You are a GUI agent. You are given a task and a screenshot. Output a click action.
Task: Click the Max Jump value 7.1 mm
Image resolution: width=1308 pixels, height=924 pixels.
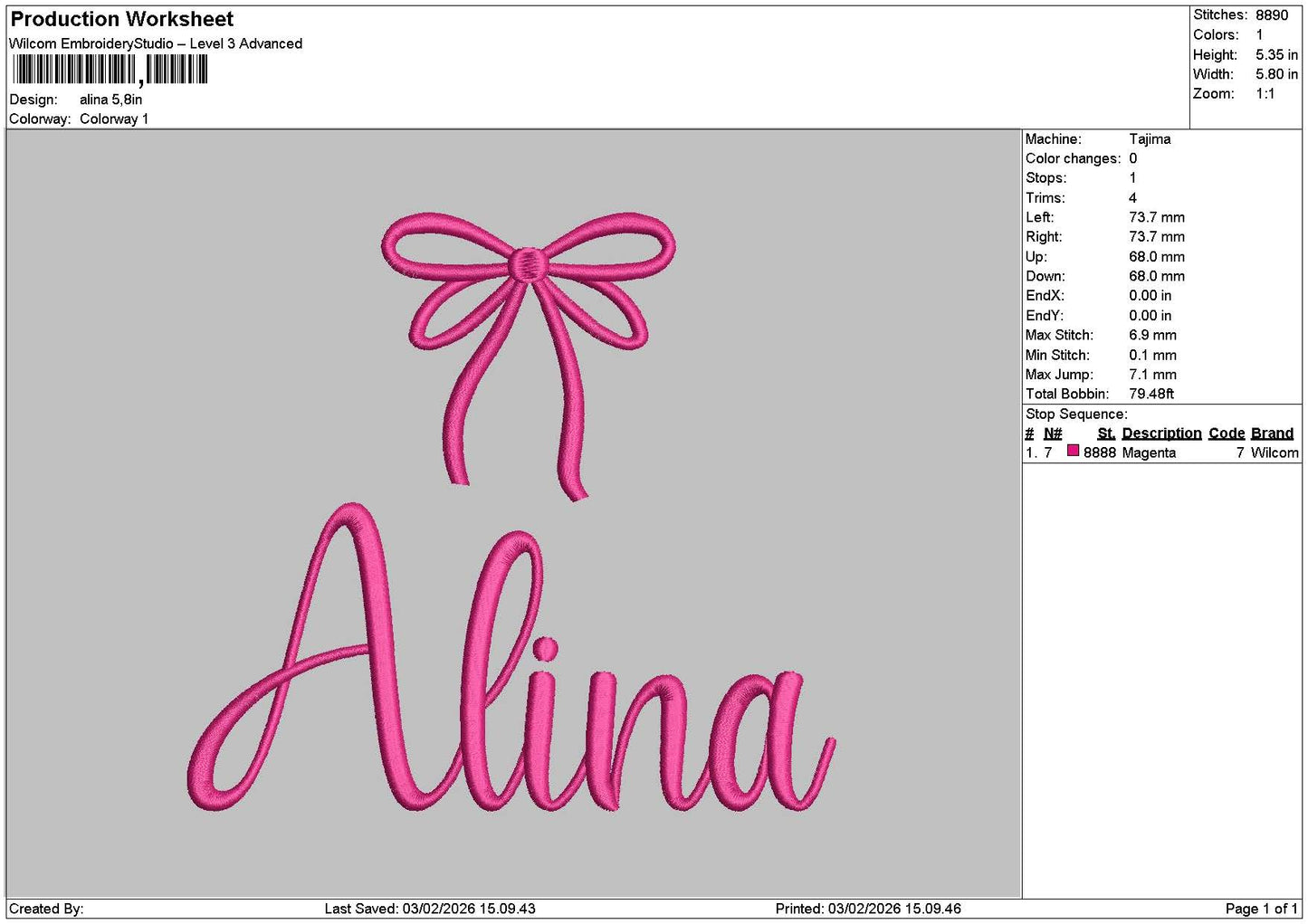[1152, 375]
